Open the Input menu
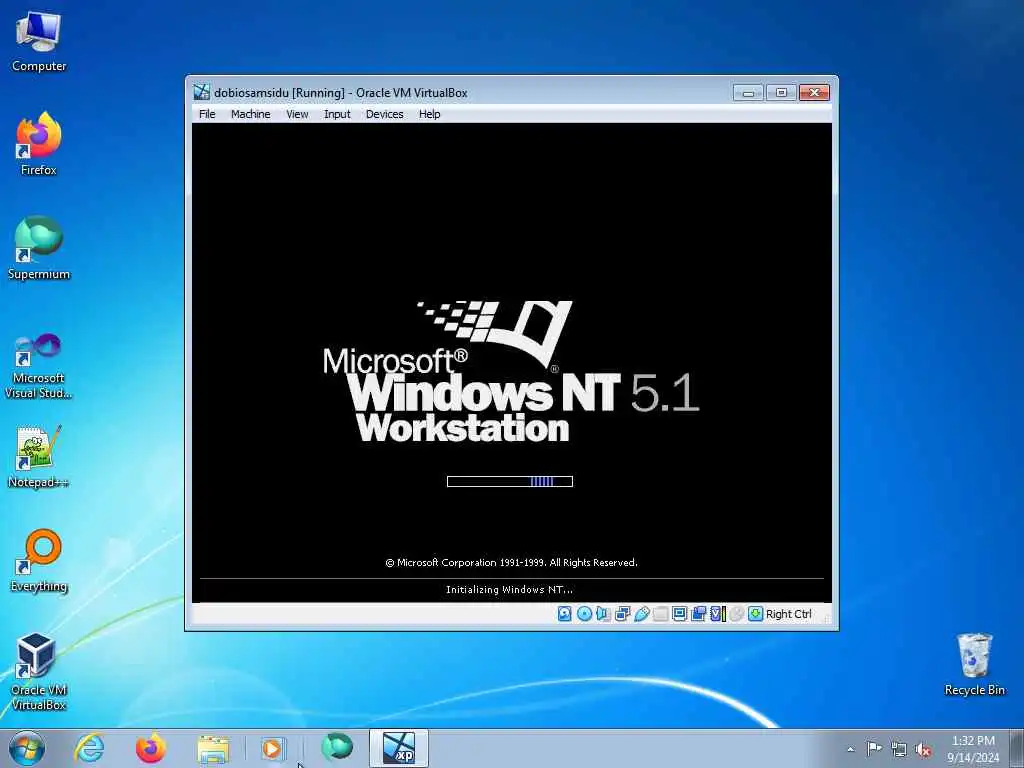1024x768 pixels. [337, 114]
